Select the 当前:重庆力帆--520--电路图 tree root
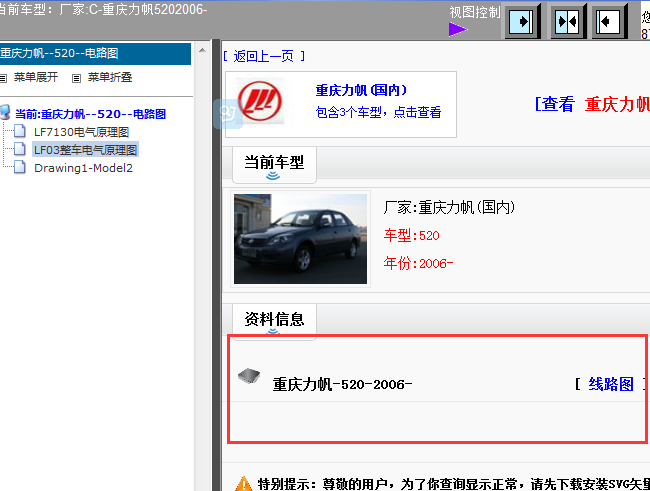This screenshot has width=650, height=491. click(x=90, y=114)
